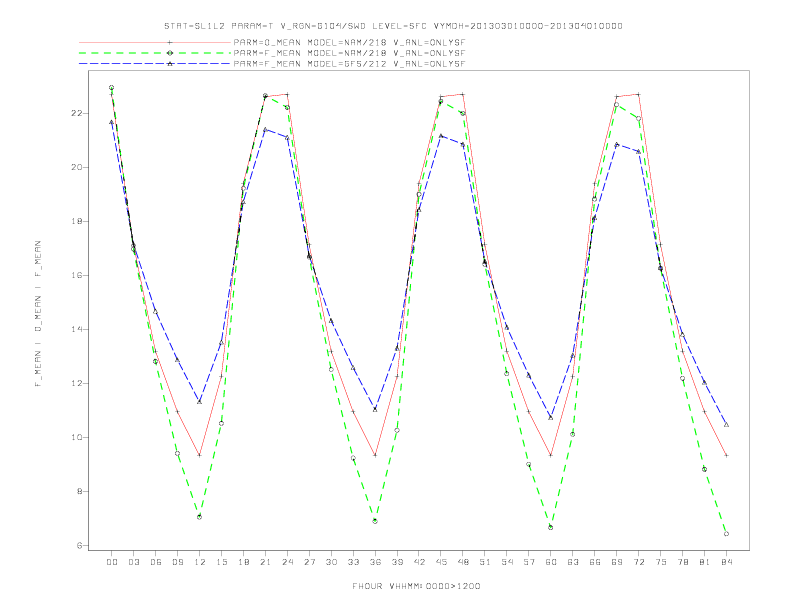
Task: Click x-axis forecast hour label 39
Action: [x=397, y=562]
